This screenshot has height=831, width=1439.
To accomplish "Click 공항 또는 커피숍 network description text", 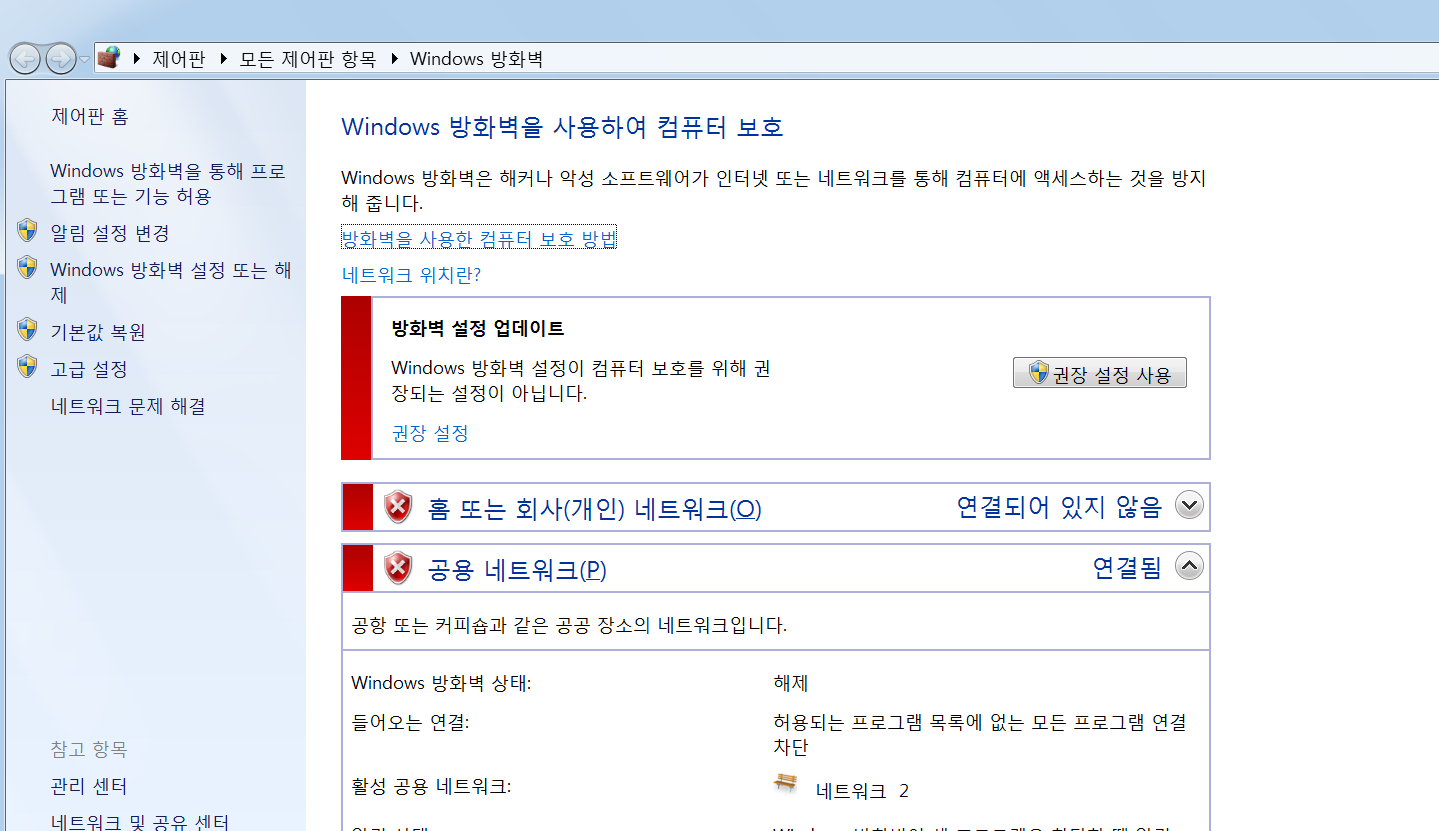I will coord(570,626).
